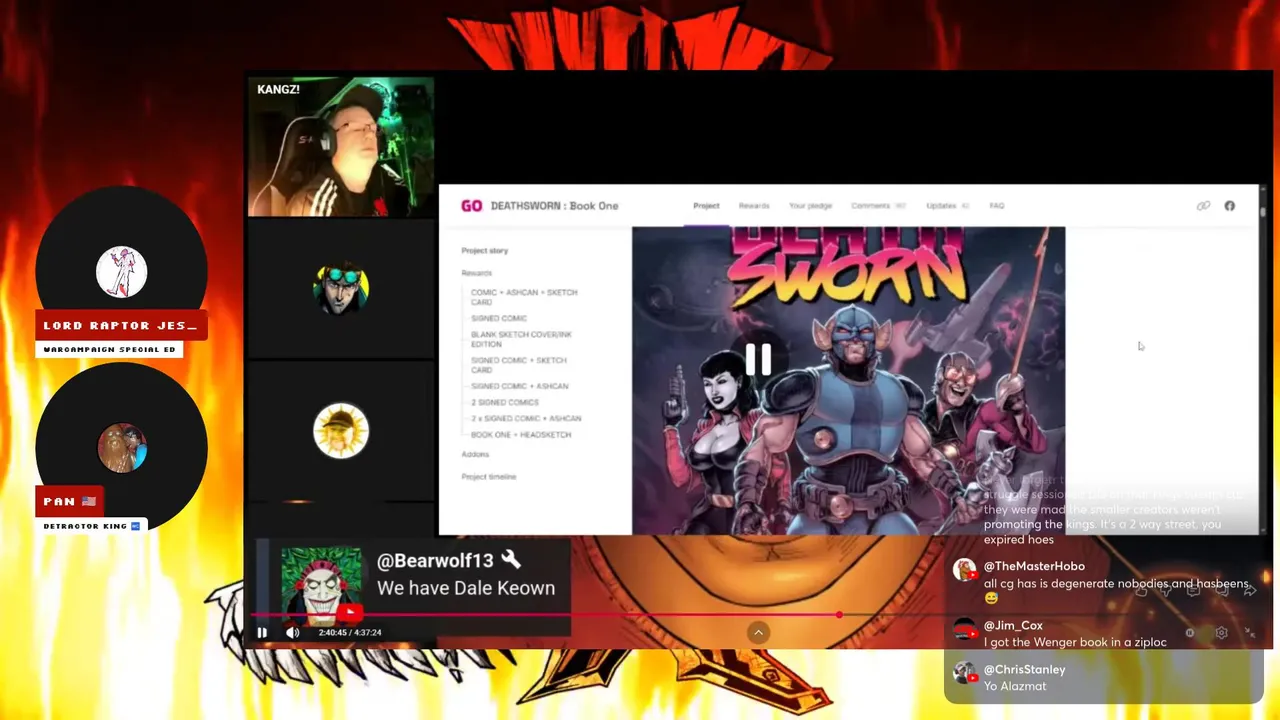
Task: Open the Facebook share icon on the campaign page
Action: (x=1229, y=206)
